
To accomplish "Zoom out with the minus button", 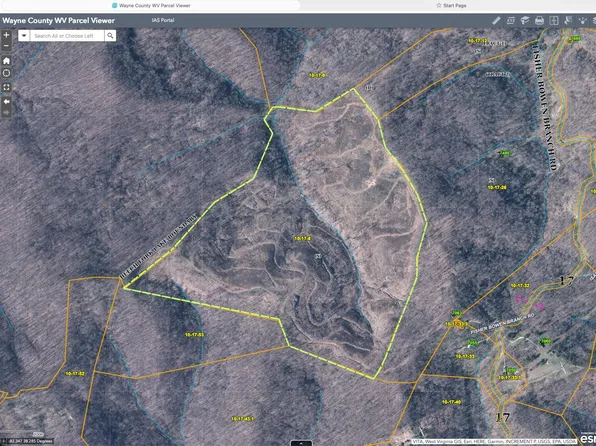I will pyautogui.click(x=6, y=46).
